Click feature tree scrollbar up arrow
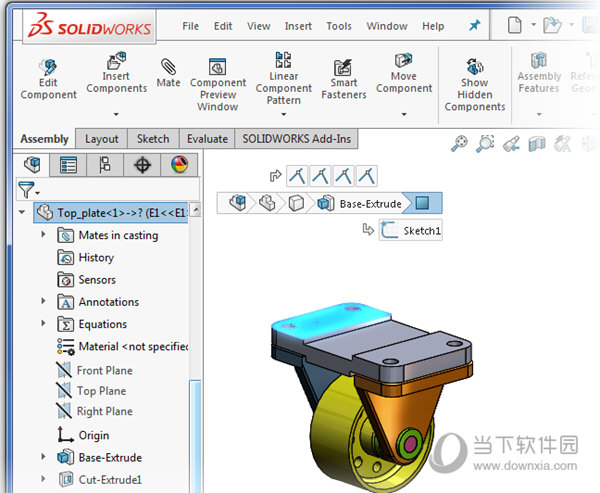The height and width of the screenshot is (493, 600). tap(196, 210)
